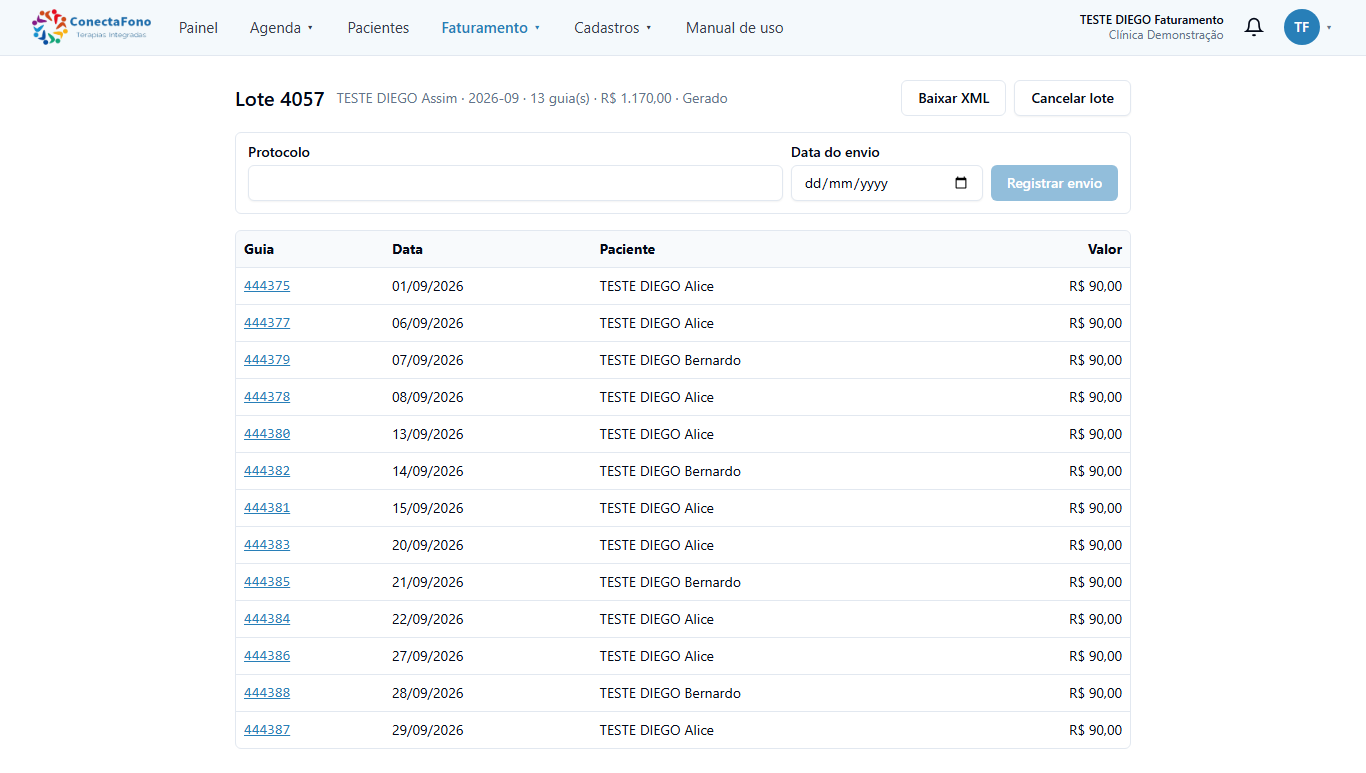Click the Valor column header
The width and height of the screenshot is (1366, 773).
pos(1105,249)
